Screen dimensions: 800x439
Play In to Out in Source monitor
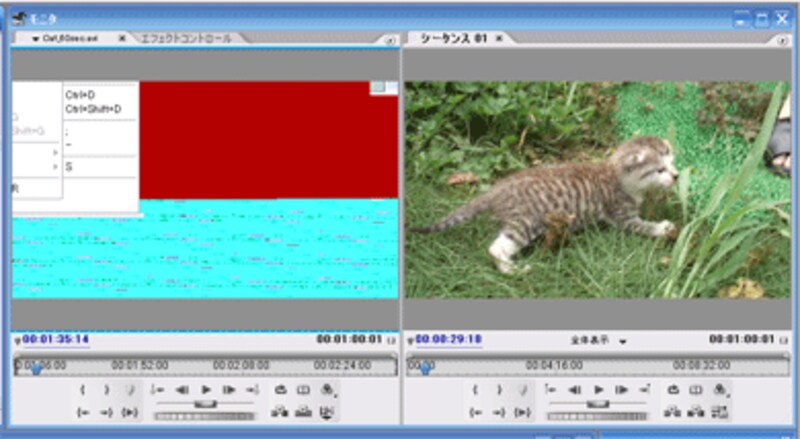tap(130, 412)
